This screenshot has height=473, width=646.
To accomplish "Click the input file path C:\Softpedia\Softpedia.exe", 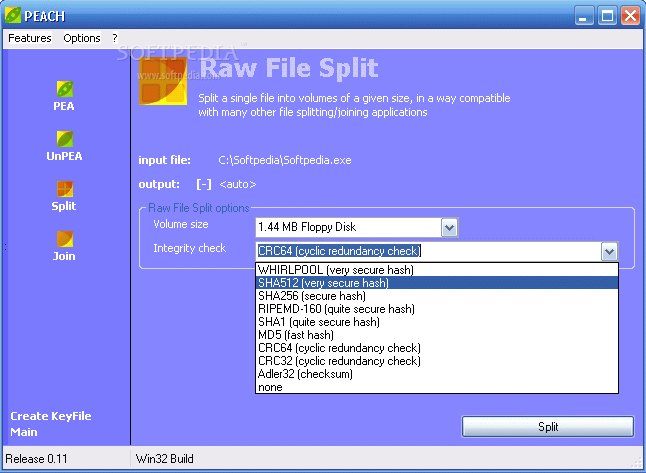I will 285,160.
